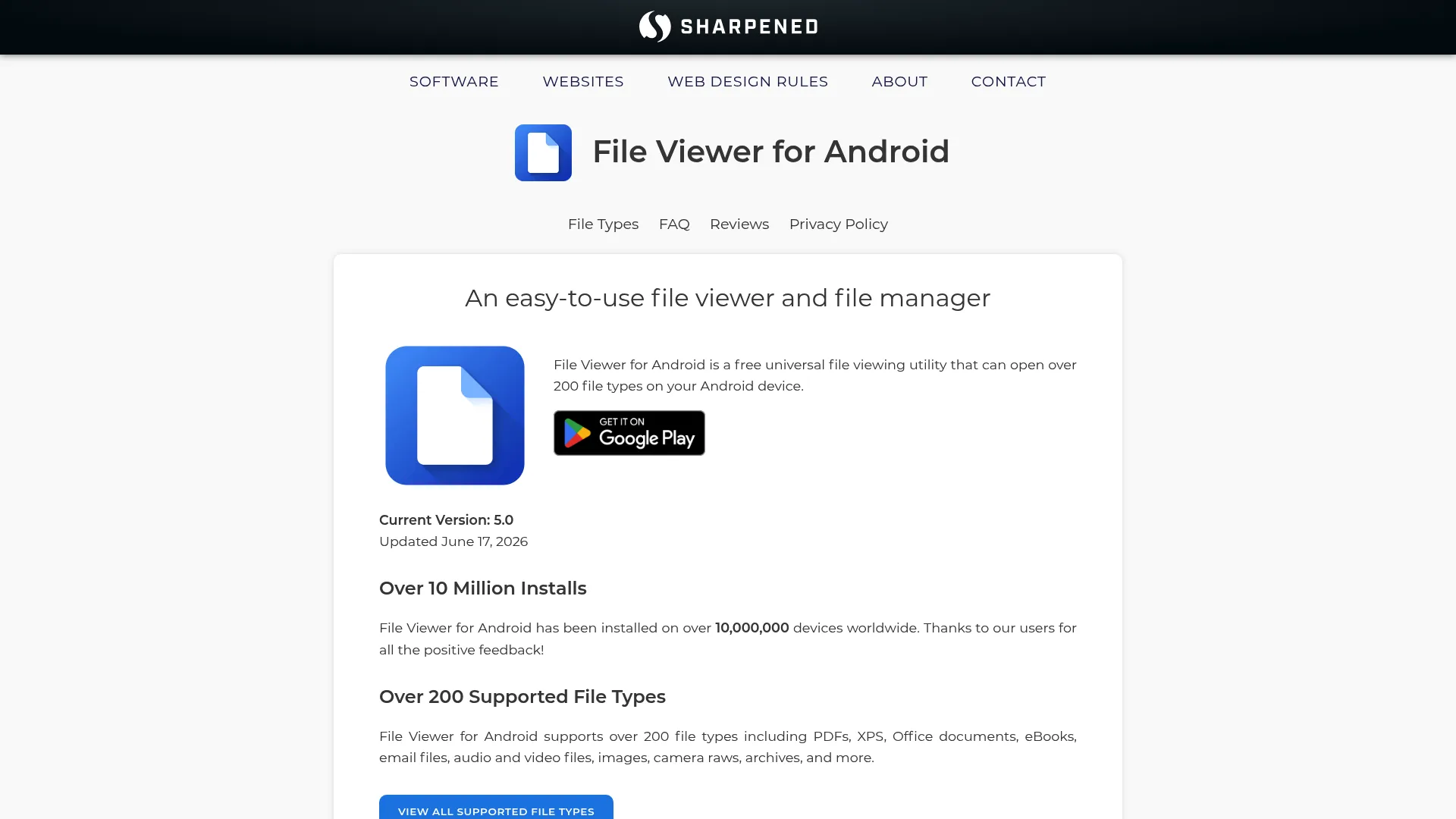Open the About page
This screenshot has height=819, width=1456.
(899, 81)
